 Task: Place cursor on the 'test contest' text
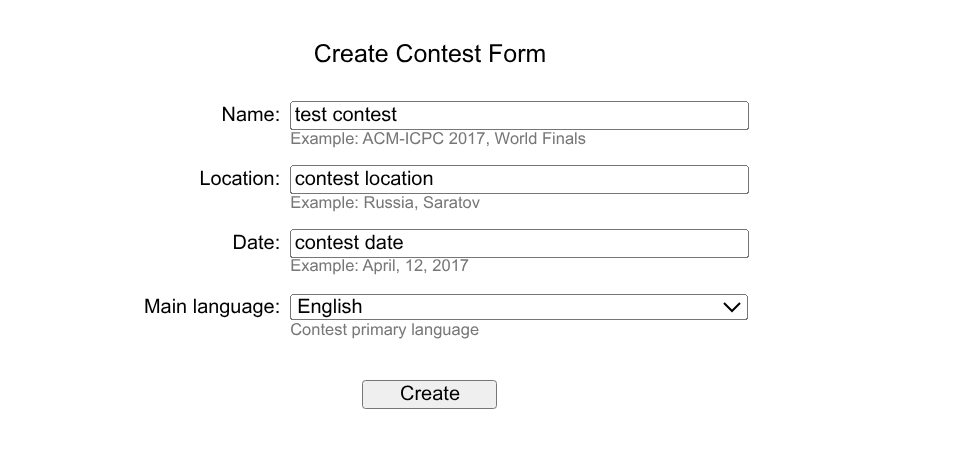346,115
